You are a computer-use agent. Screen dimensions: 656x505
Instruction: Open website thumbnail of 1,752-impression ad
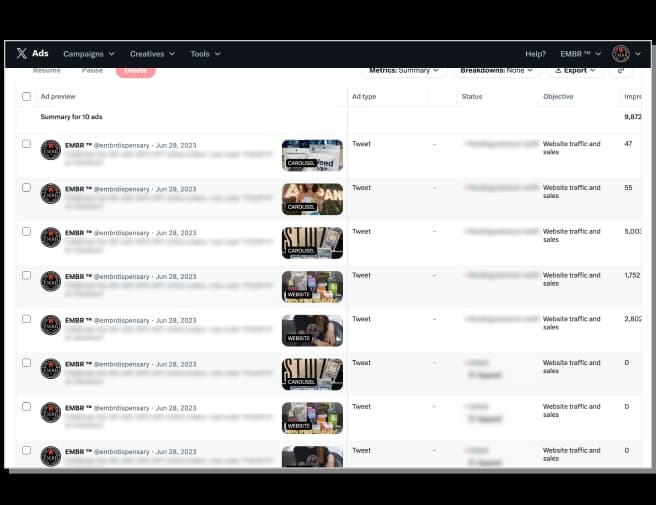tap(312, 287)
